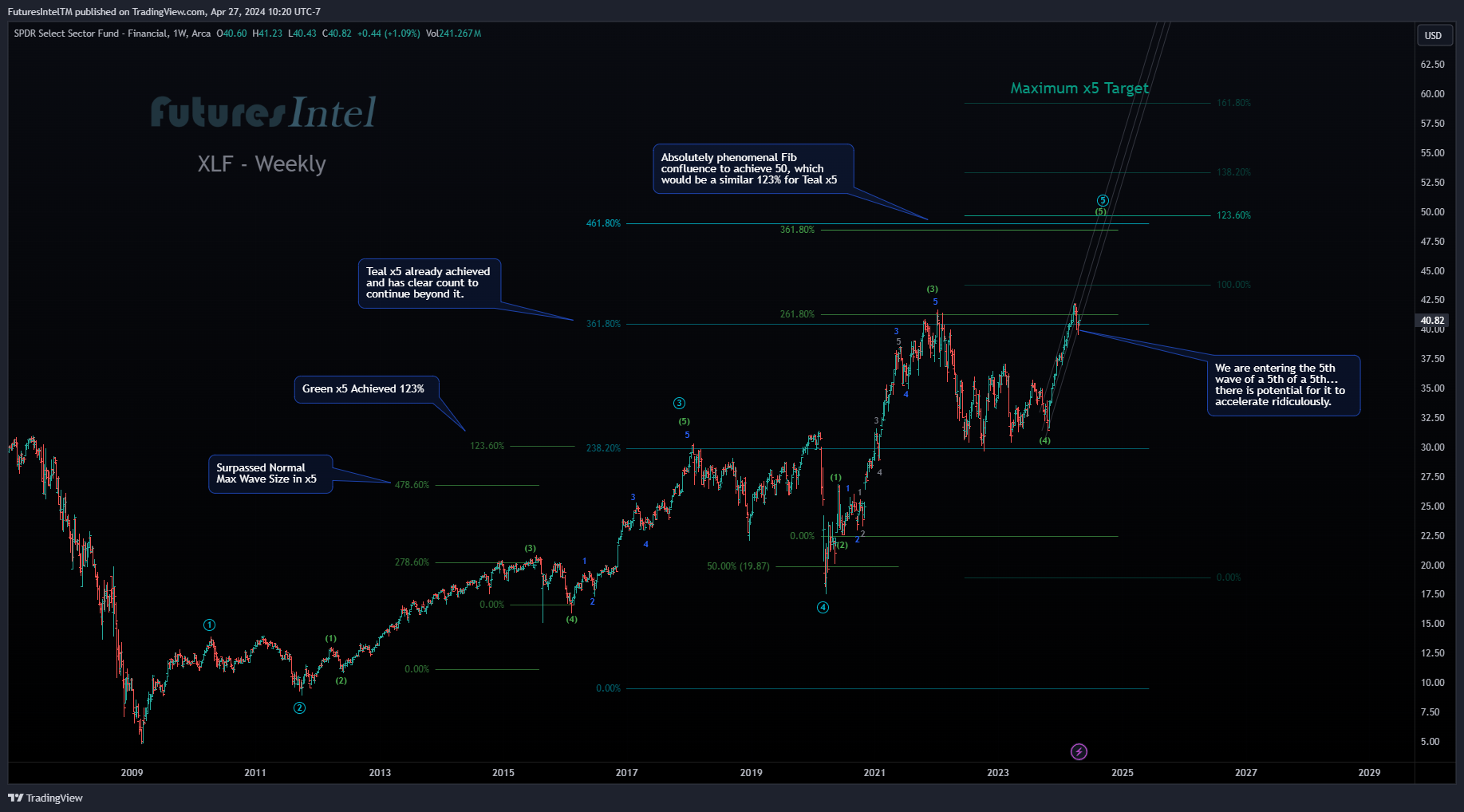Click the '50.00% (19.87)' retracement label

(738, 566)
